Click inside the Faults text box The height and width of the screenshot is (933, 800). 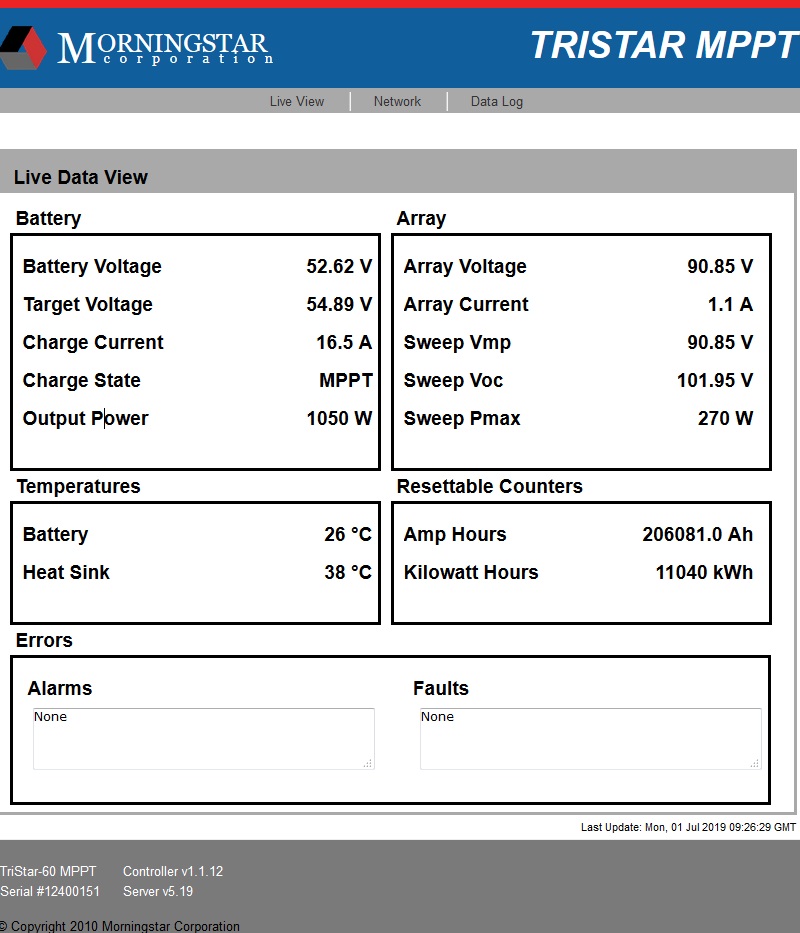point(590,739)
